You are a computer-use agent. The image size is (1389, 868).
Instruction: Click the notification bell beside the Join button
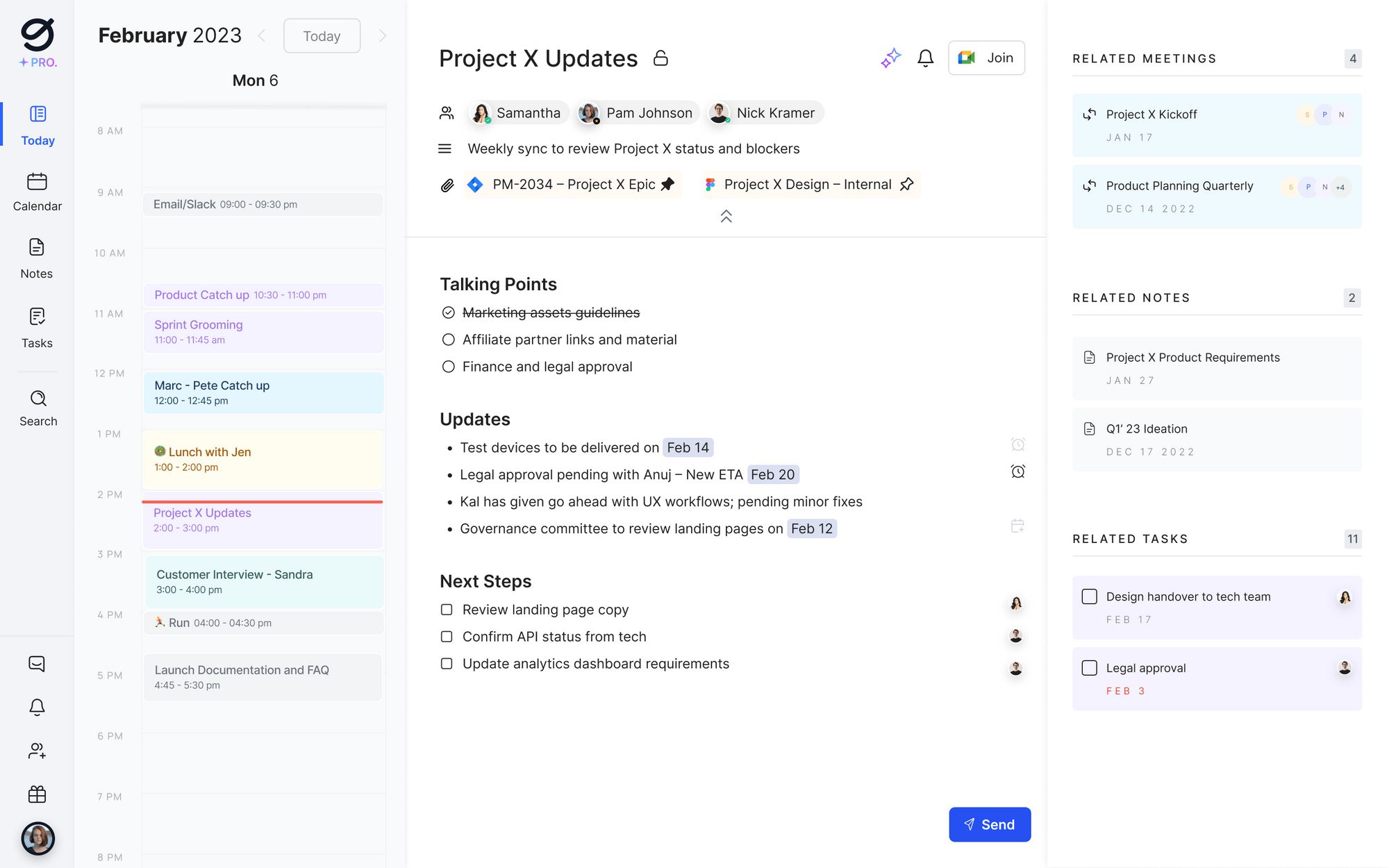(x=924, y=58)
